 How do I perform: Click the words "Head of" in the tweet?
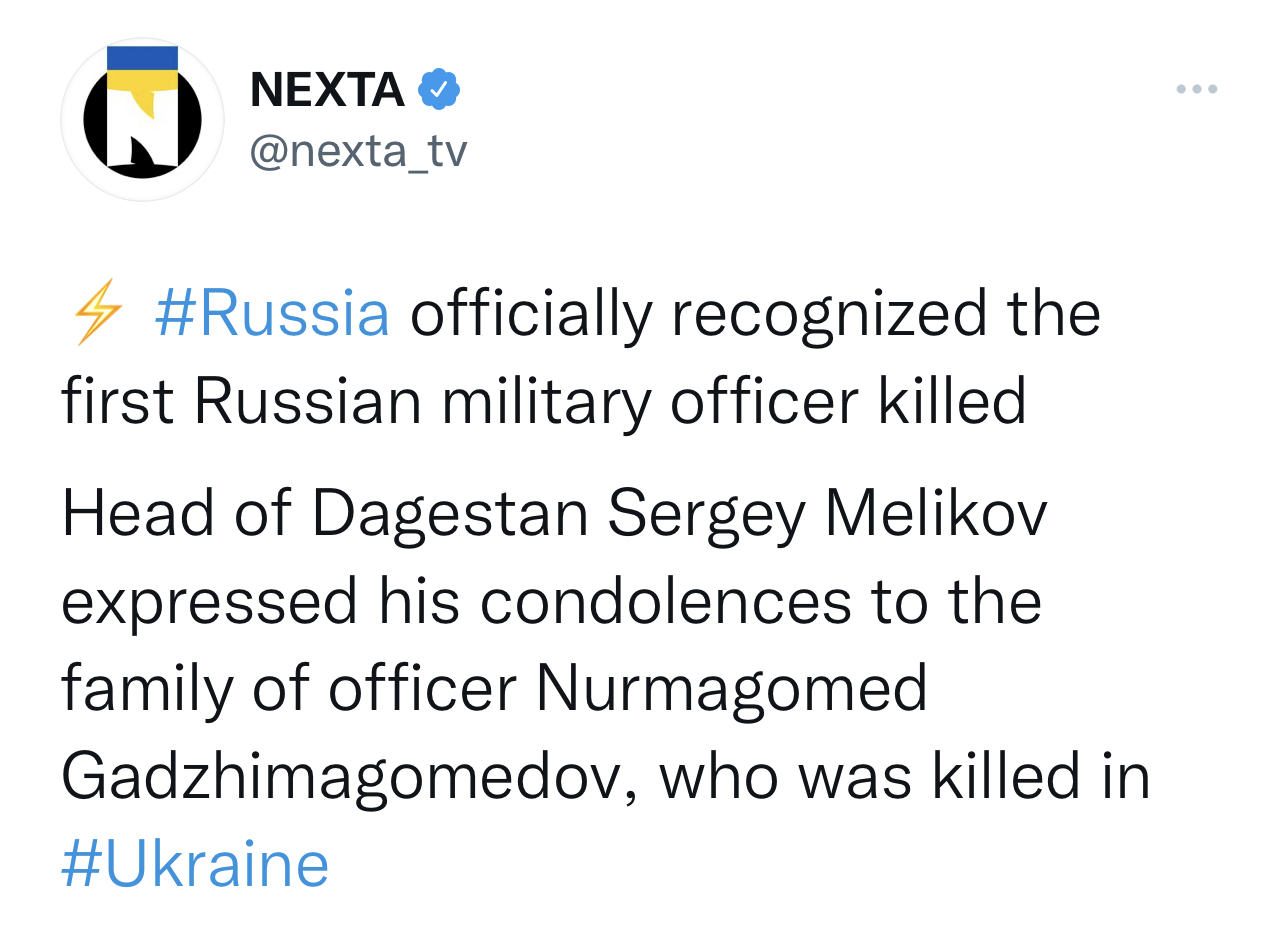(x=176, y=514)
